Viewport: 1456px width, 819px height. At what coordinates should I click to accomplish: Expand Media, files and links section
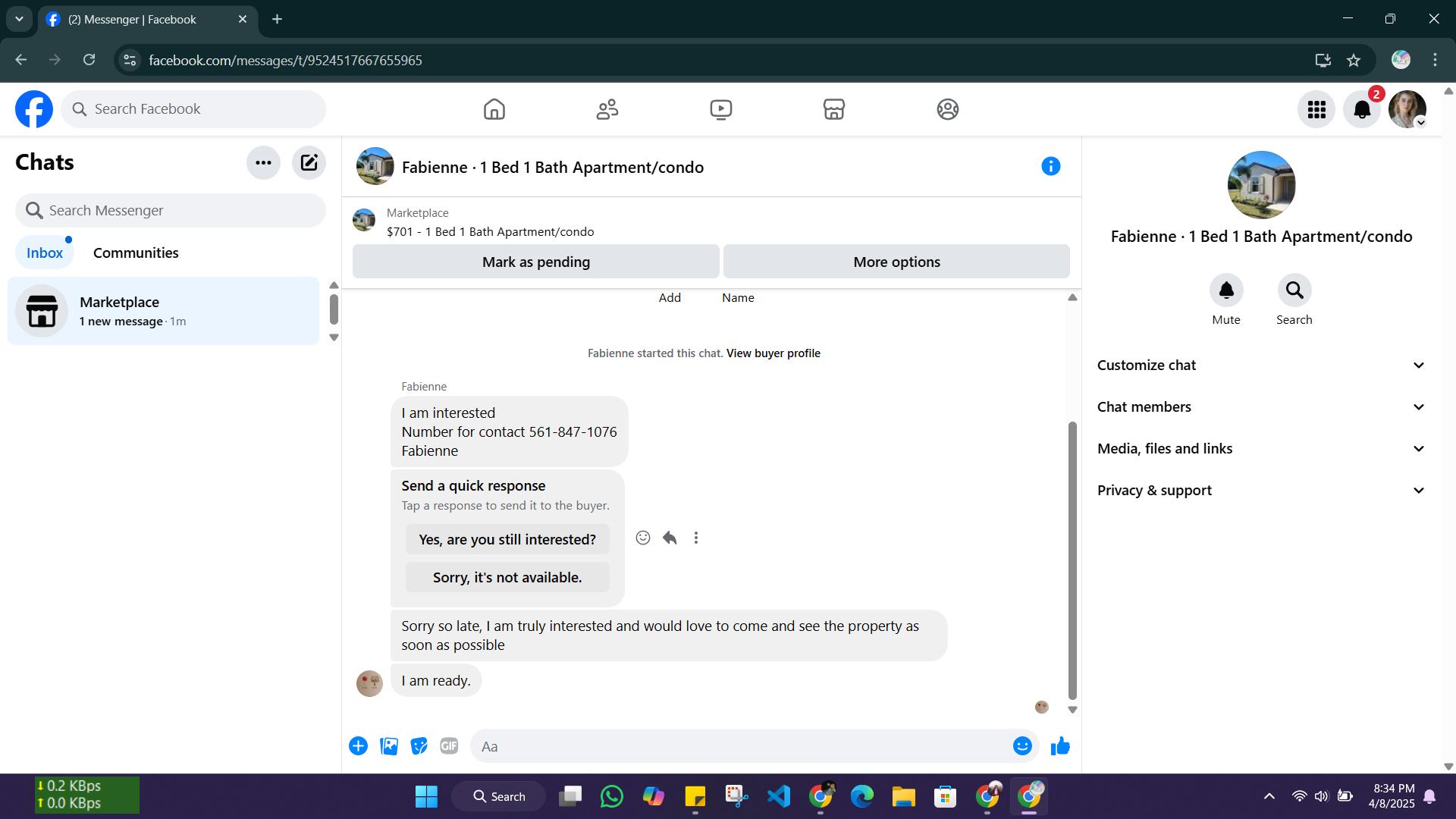(x=1261, y=449)
